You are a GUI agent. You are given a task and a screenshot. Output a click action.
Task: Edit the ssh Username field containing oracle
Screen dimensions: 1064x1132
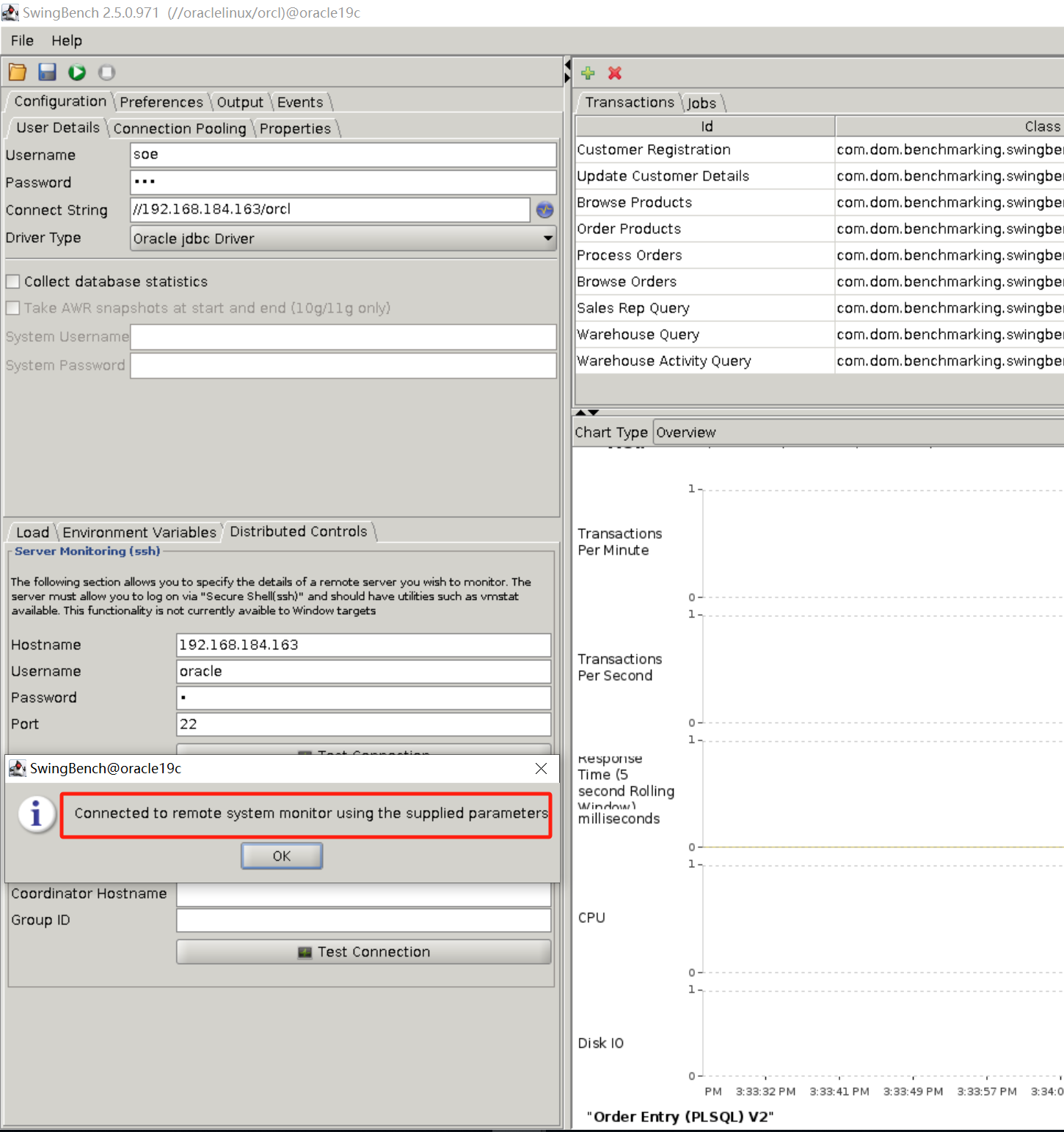[x=364, y=671]
